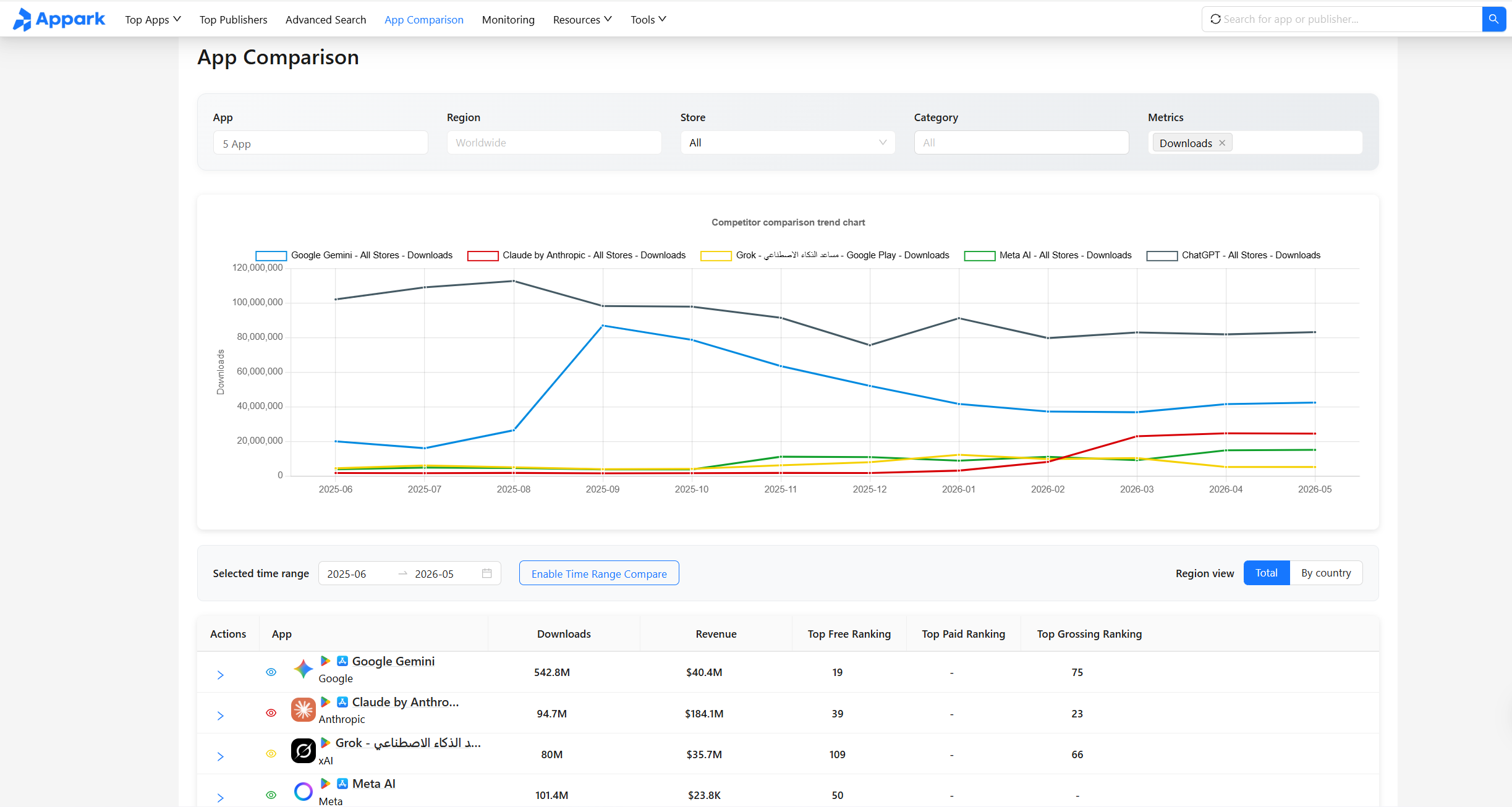Expand the Grok row
This screenshot has width=1512, height=807.
click(x=220, y=757)
